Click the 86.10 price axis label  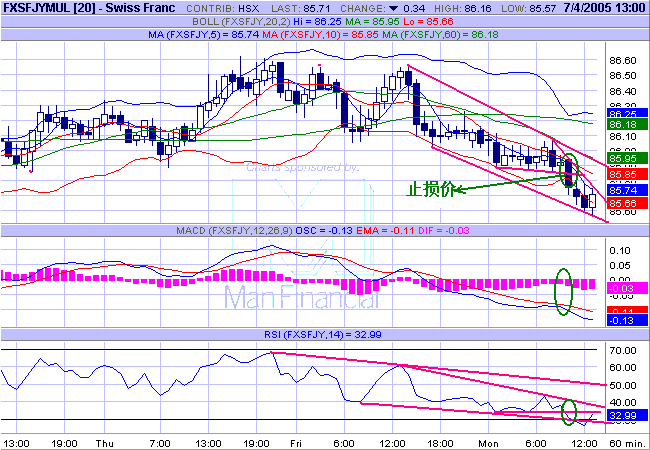click(x=623, y=137)
